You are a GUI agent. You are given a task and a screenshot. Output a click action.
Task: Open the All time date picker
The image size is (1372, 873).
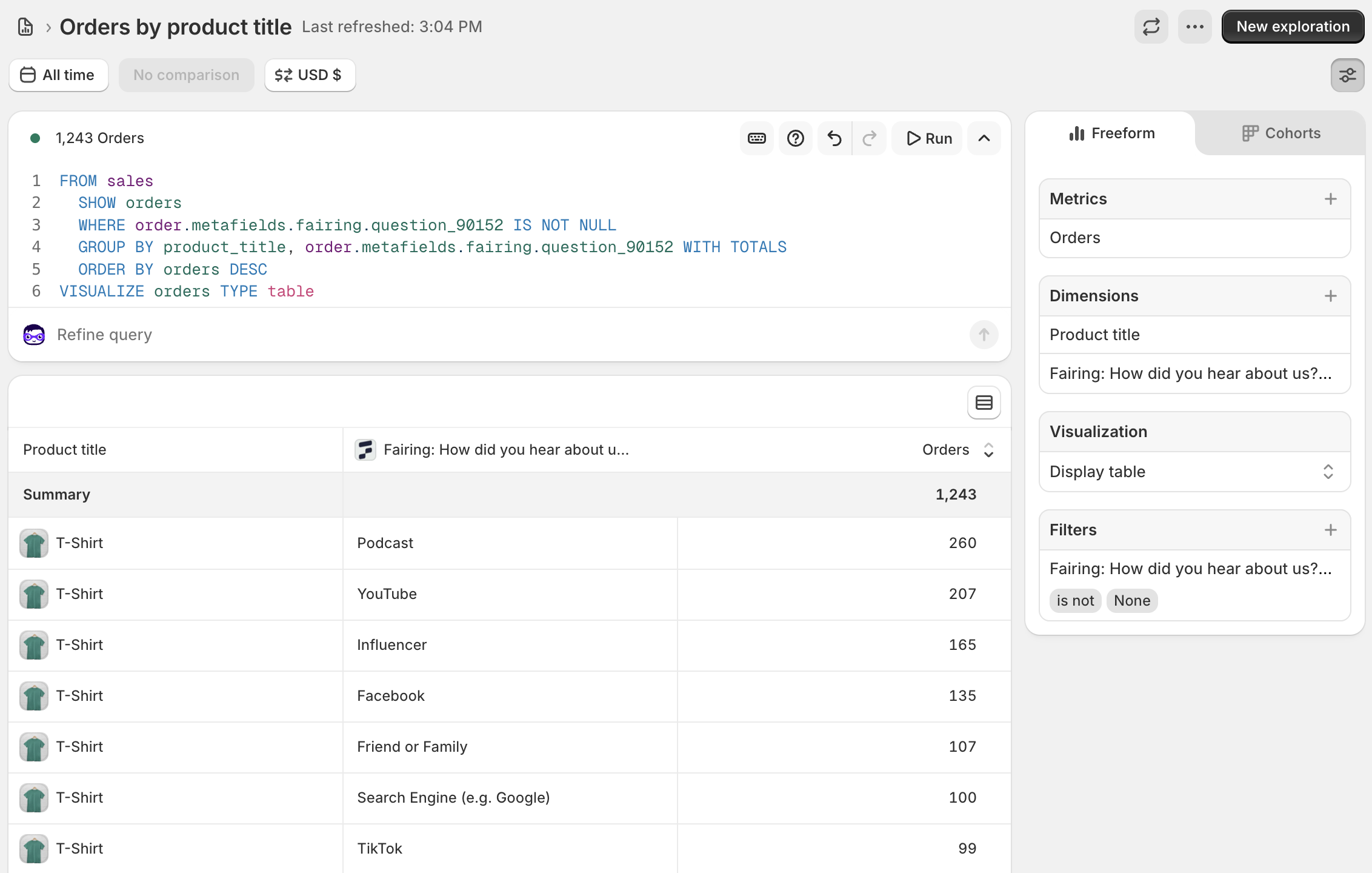58,75
